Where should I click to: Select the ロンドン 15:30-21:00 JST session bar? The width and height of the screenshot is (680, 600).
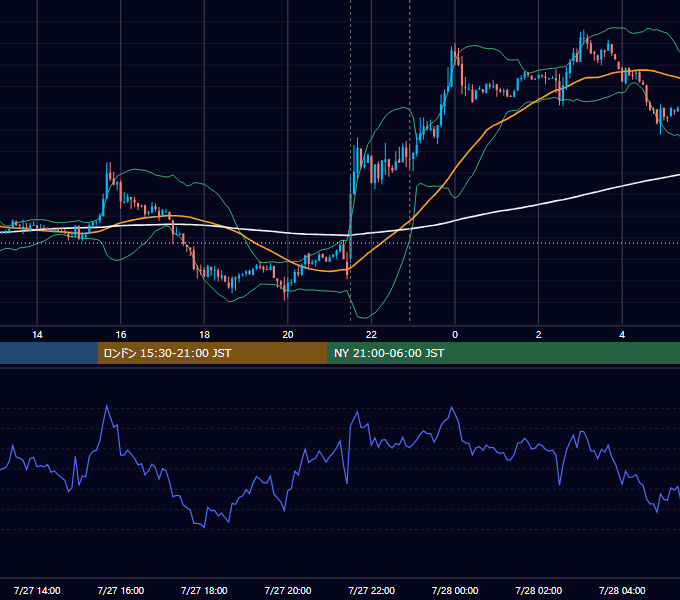(x=212, y=353)
